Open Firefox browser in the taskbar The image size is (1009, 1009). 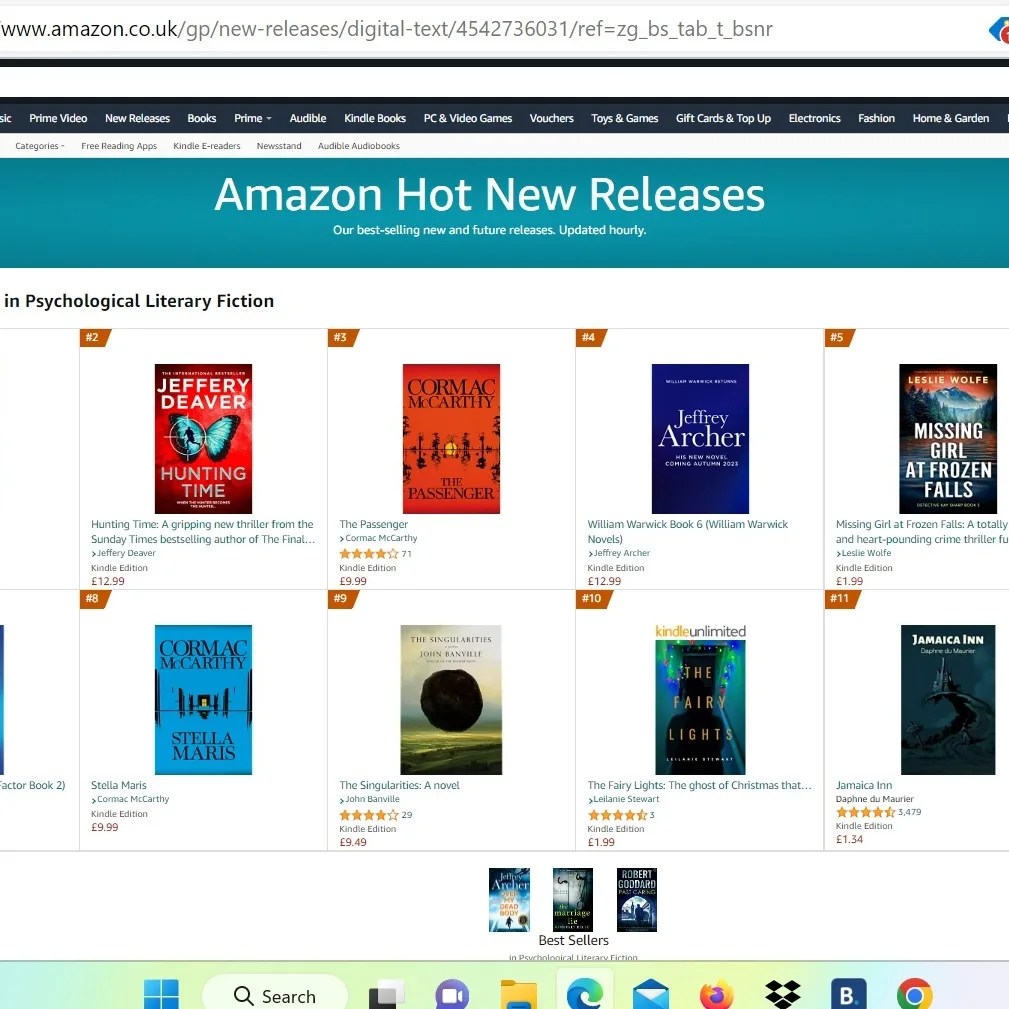pos(716,995)
